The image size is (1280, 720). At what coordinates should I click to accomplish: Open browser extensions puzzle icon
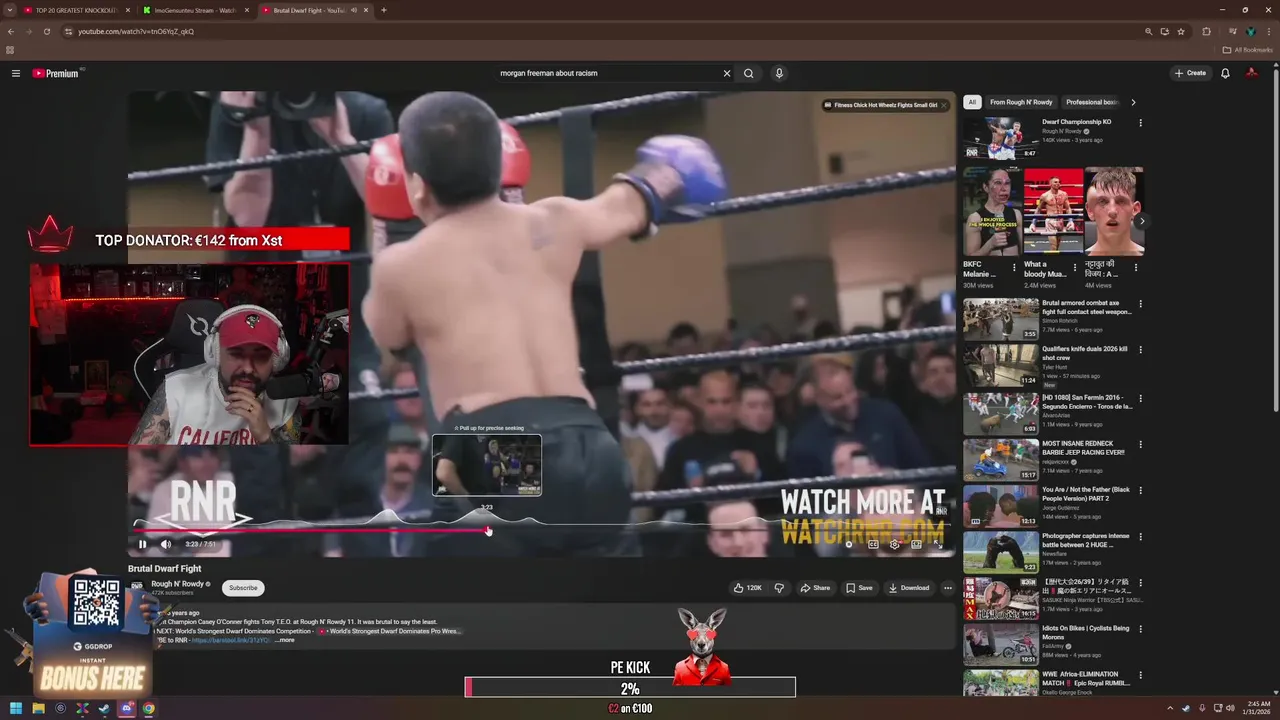click(1206, 31)
